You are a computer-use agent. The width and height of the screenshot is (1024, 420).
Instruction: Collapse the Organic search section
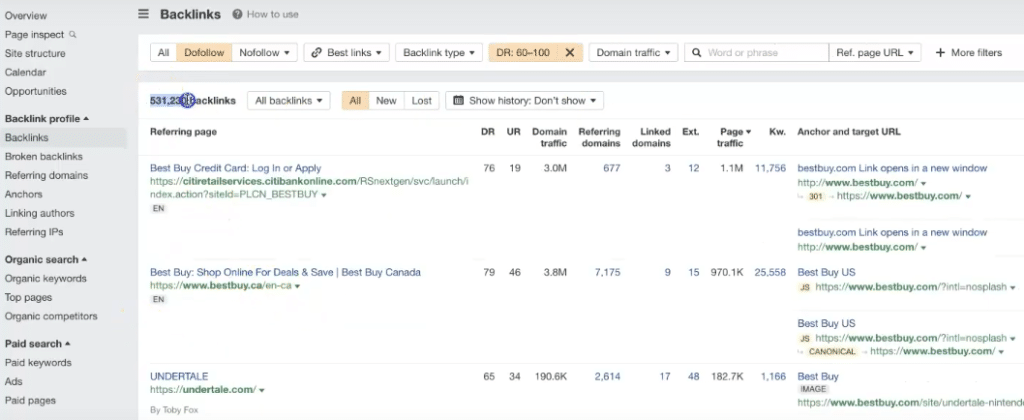pyautogui.click(x=46, y=259)
